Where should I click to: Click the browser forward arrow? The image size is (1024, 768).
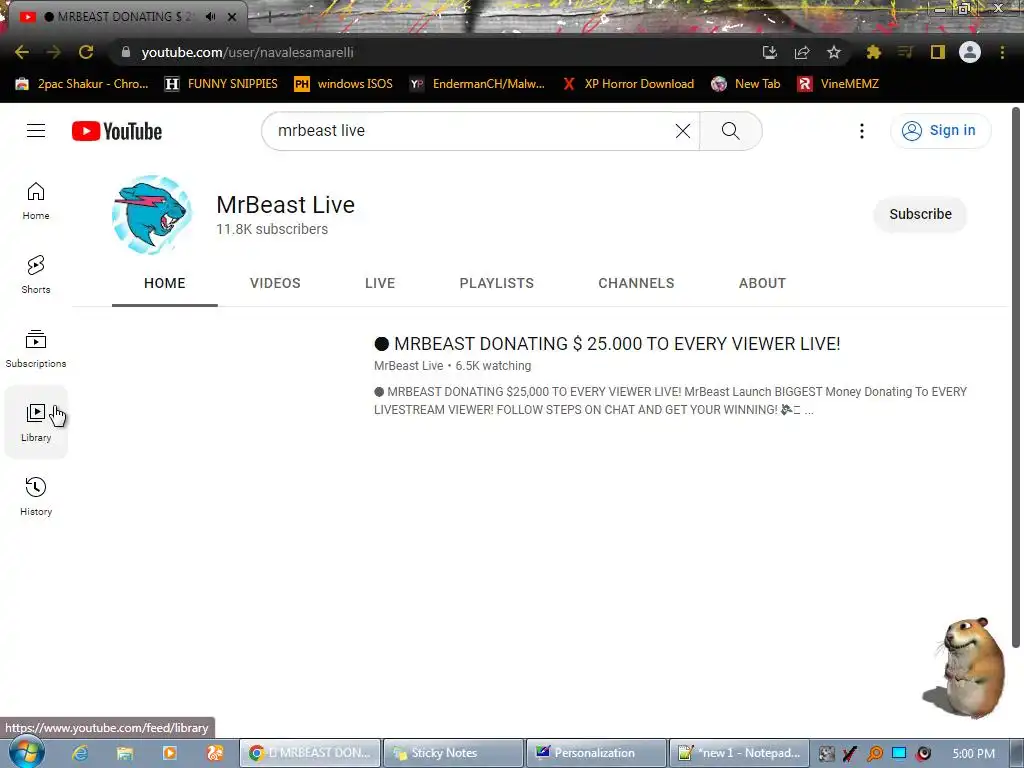pos(54,52)
